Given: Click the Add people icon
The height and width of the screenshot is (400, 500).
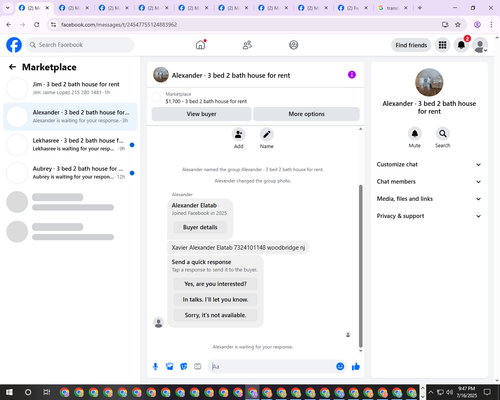Looking at the screenshot, I should point(239,134).
